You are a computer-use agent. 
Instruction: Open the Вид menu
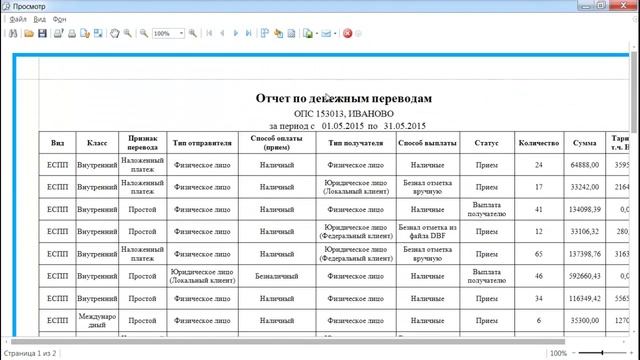click(40, 19)
